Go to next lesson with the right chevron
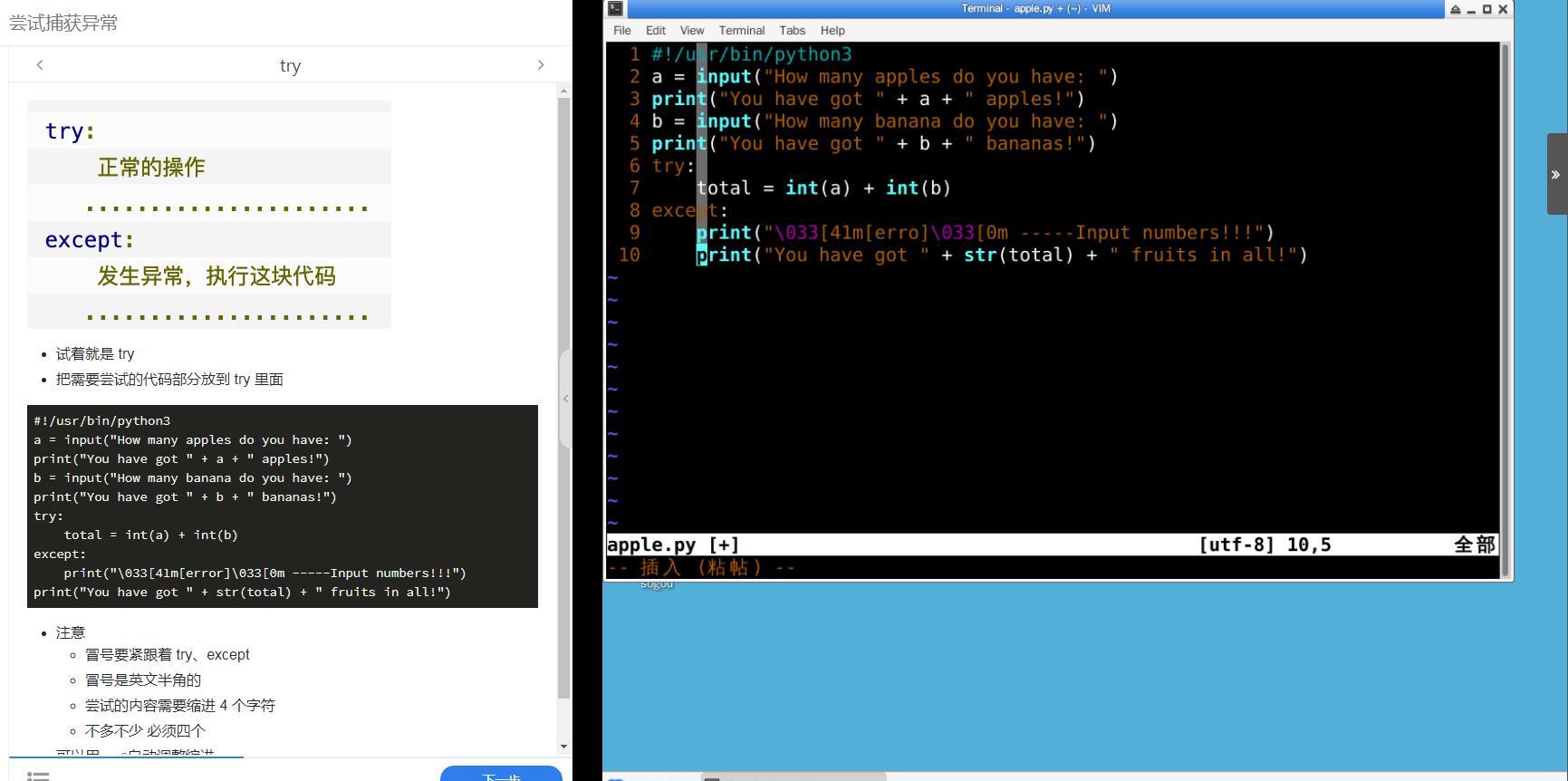1568x781 pixels. coord(541,65)
